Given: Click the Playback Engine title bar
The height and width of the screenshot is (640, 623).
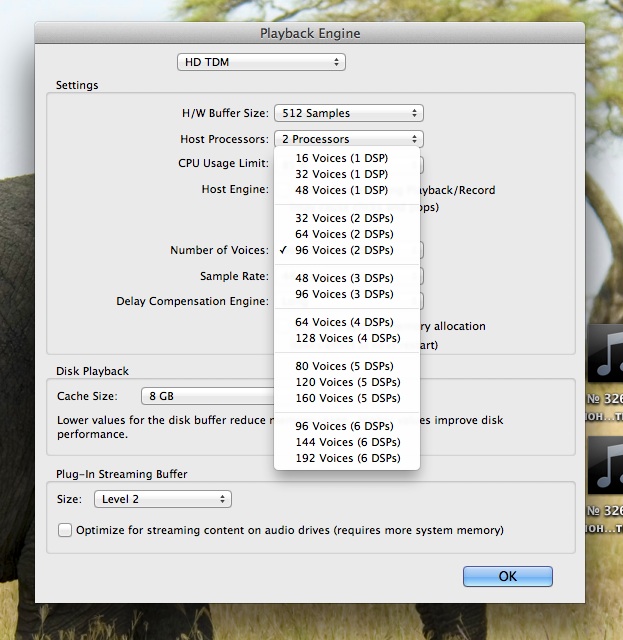Looking at the screenshot, I should click(x=310, y=33).
